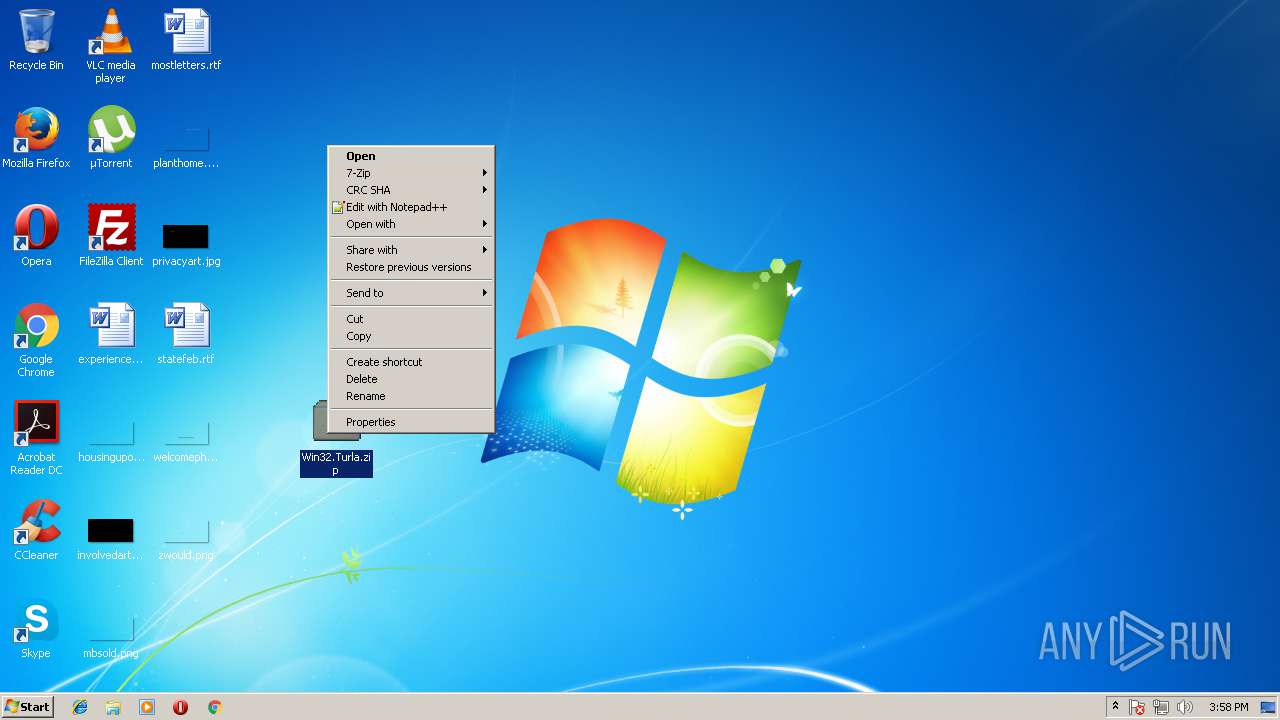Show hidden tray icons arrow
This screenshot has height=720, width=1280.
[x=1115, y=707]
